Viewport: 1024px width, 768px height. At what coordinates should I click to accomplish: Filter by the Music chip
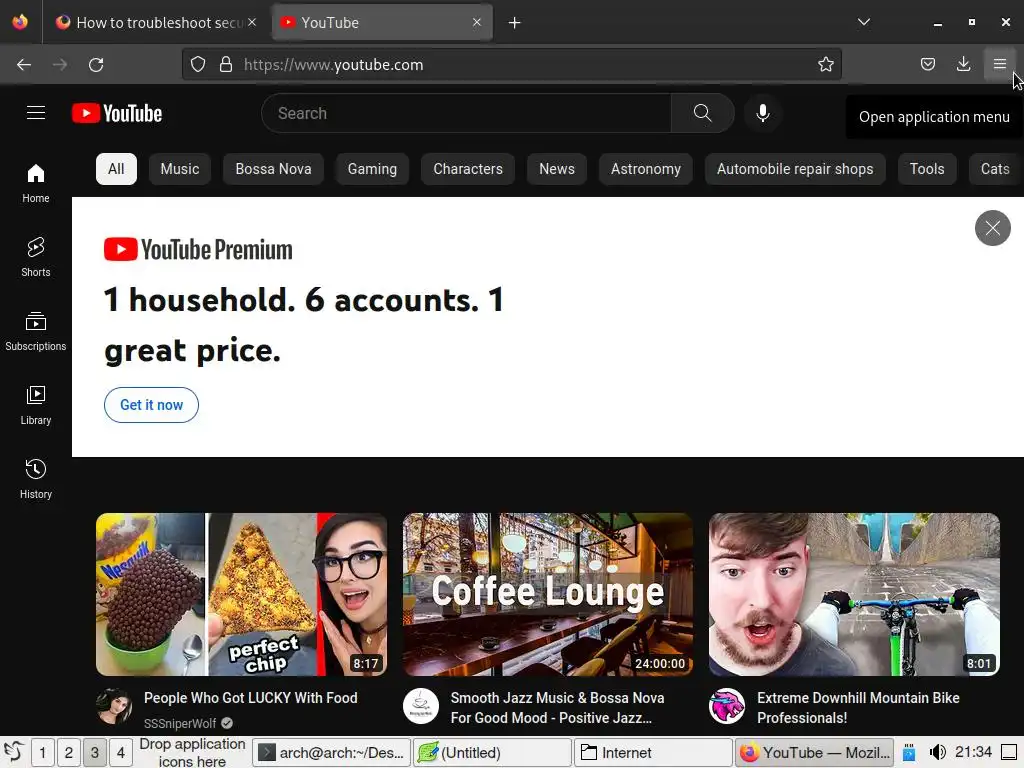coord(180,169)
